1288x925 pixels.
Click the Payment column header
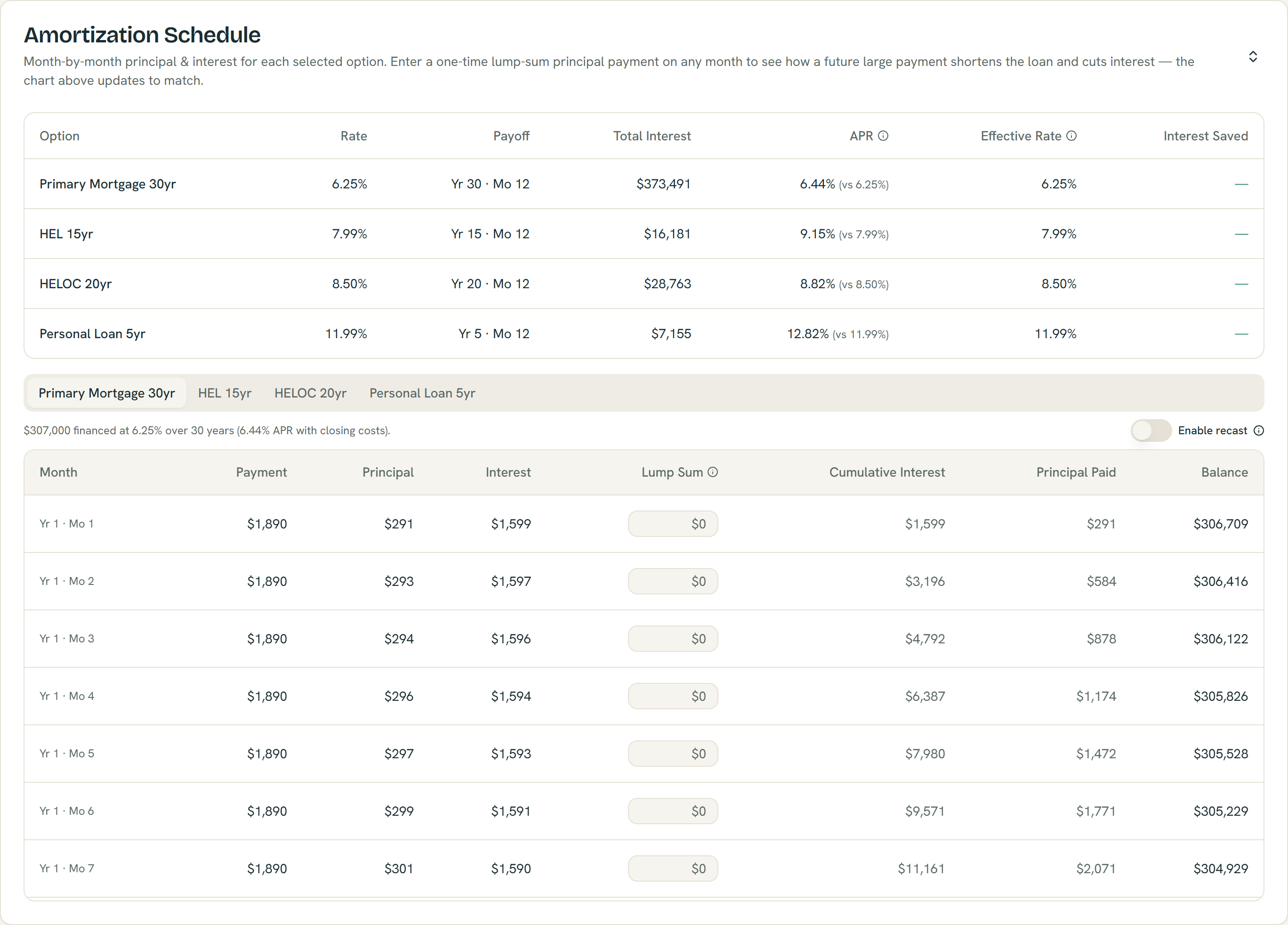tap(261, 473)
